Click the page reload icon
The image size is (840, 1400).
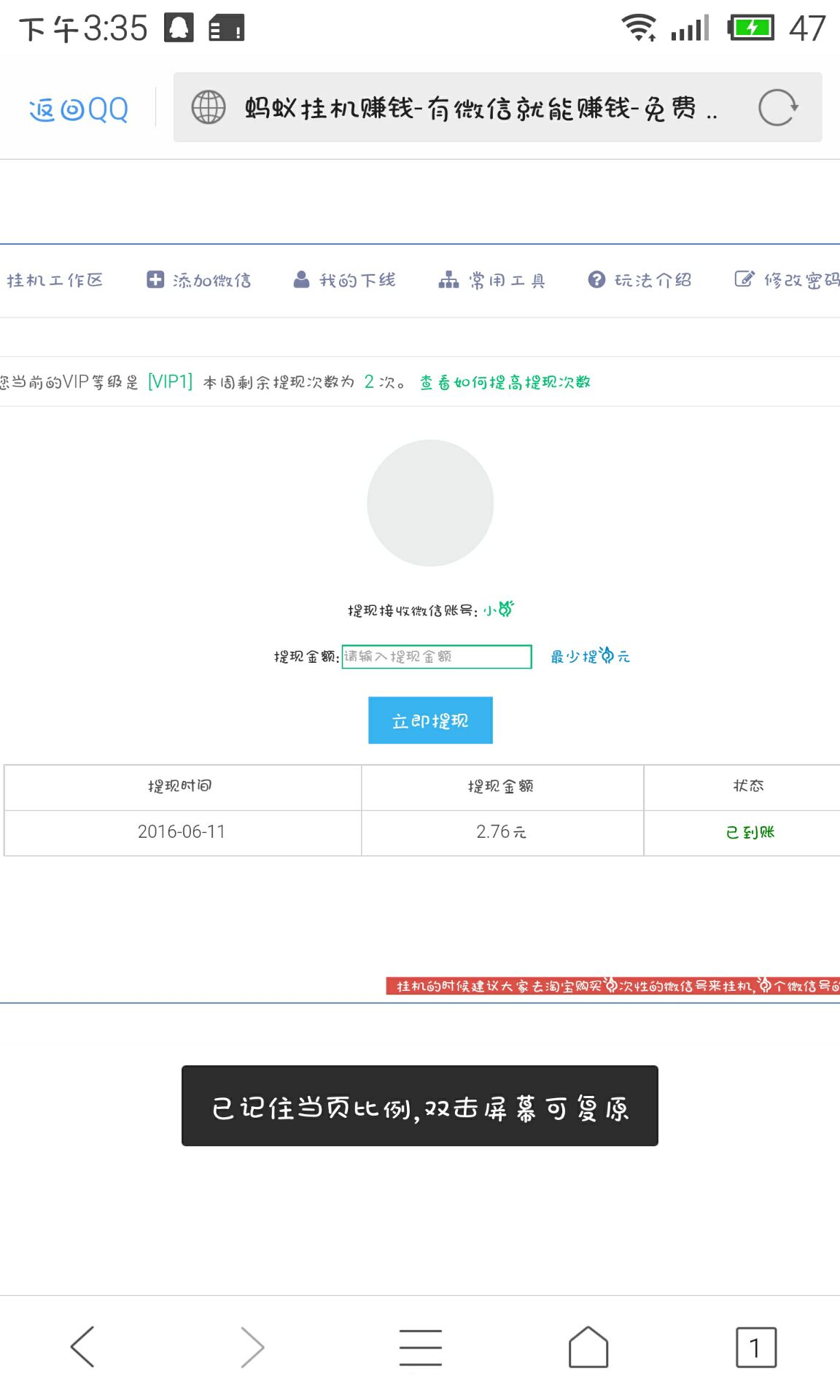tap(777, 108)
